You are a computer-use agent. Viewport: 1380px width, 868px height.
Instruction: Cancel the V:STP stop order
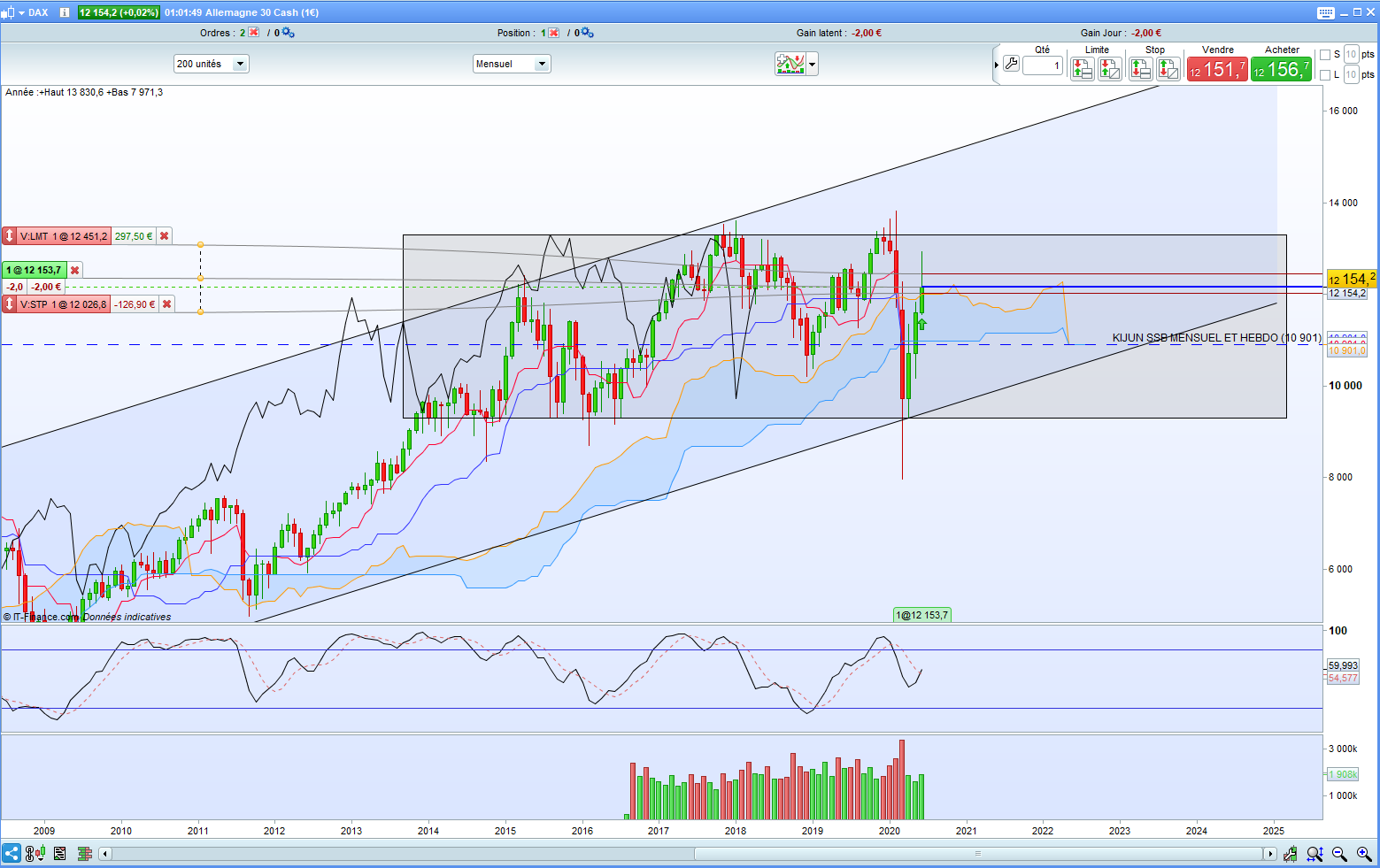point(166,304)
